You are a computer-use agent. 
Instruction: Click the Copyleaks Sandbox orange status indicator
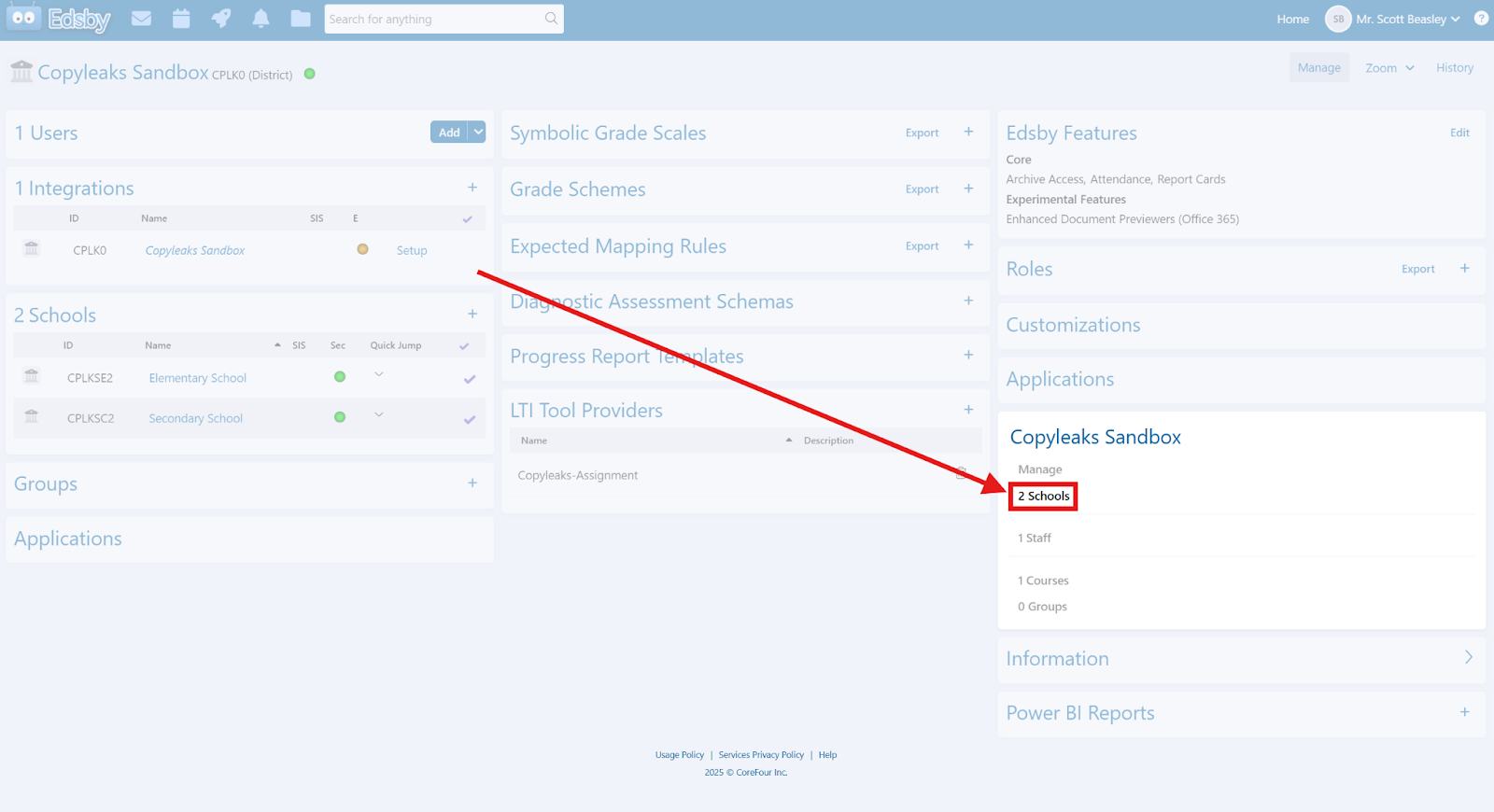pyautogui.click(x=362, y=249)
